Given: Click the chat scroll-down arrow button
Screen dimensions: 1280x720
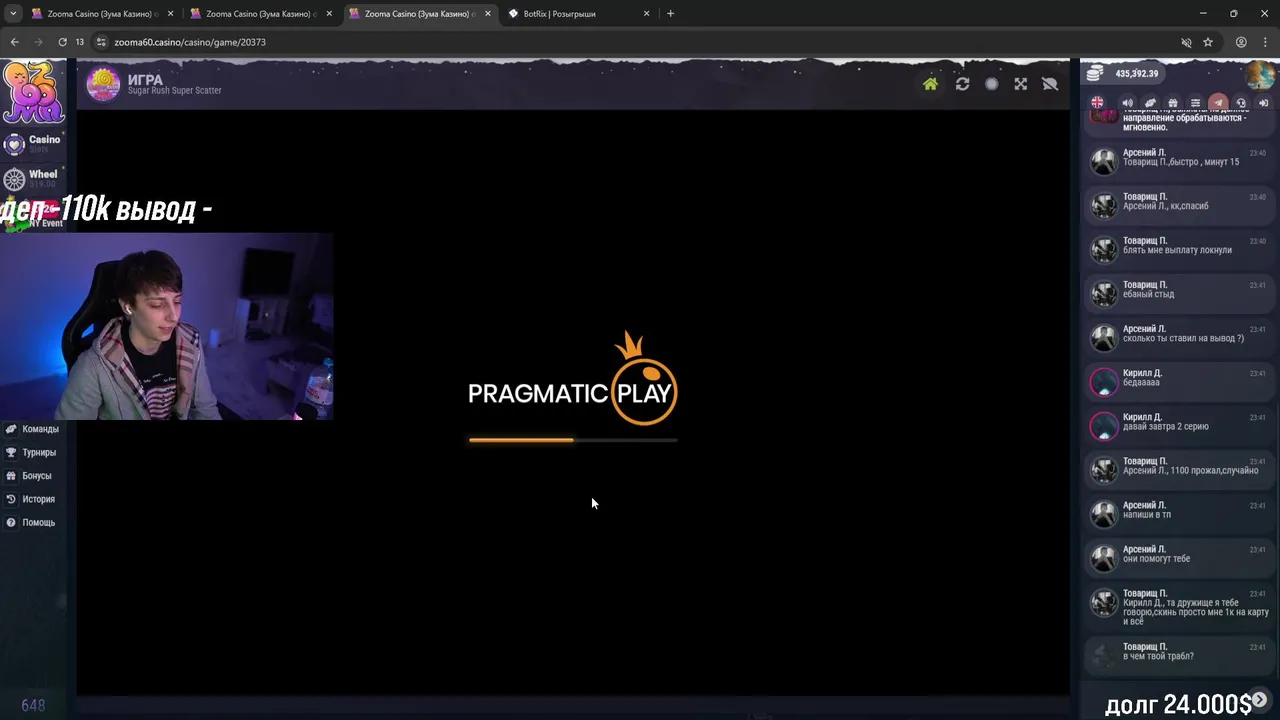Looking at the screenshot, I should [1260, 700].
